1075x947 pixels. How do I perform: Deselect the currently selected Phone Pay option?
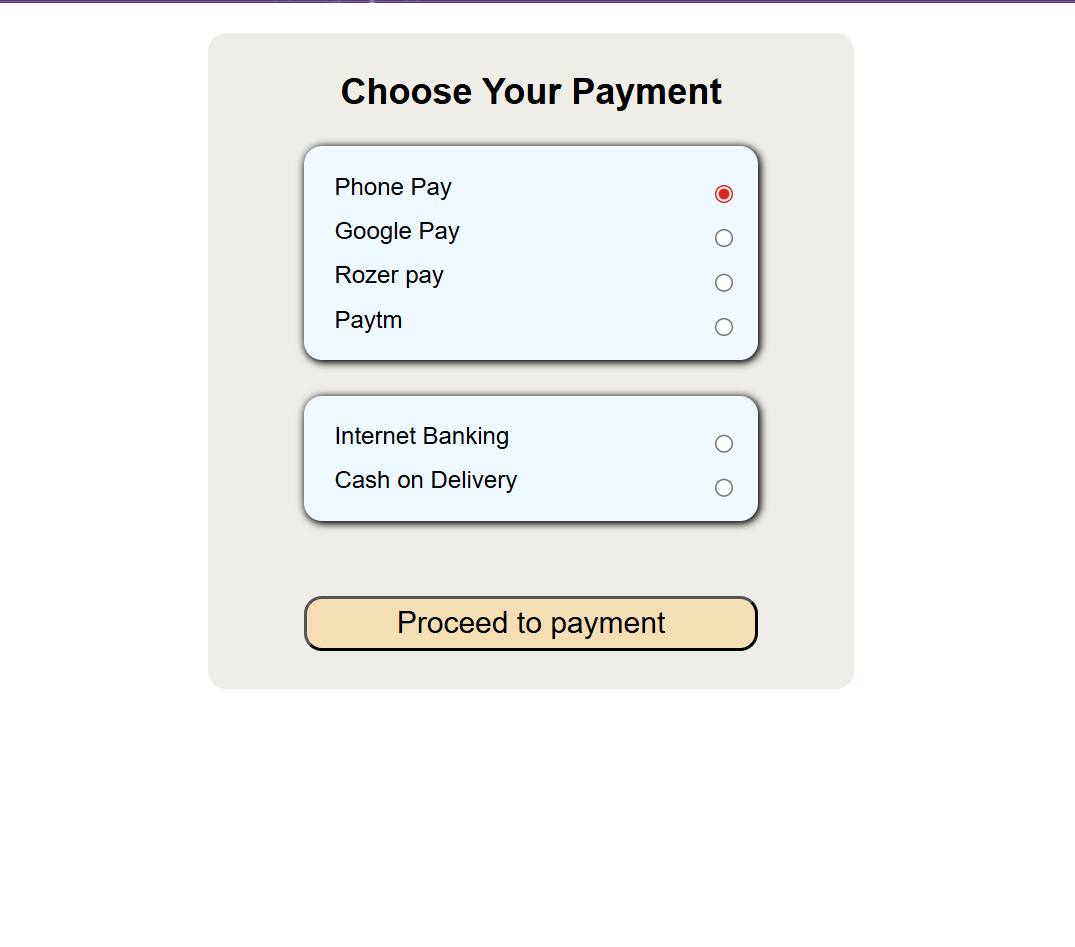pos(723,193)
